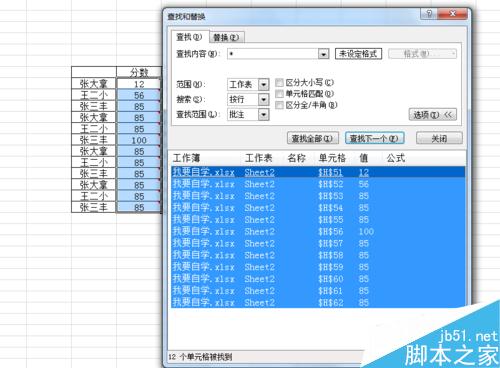Select the 王二小 cell beside score 56
This screenshot has height=368, width=500.
[x=94, y=95]
